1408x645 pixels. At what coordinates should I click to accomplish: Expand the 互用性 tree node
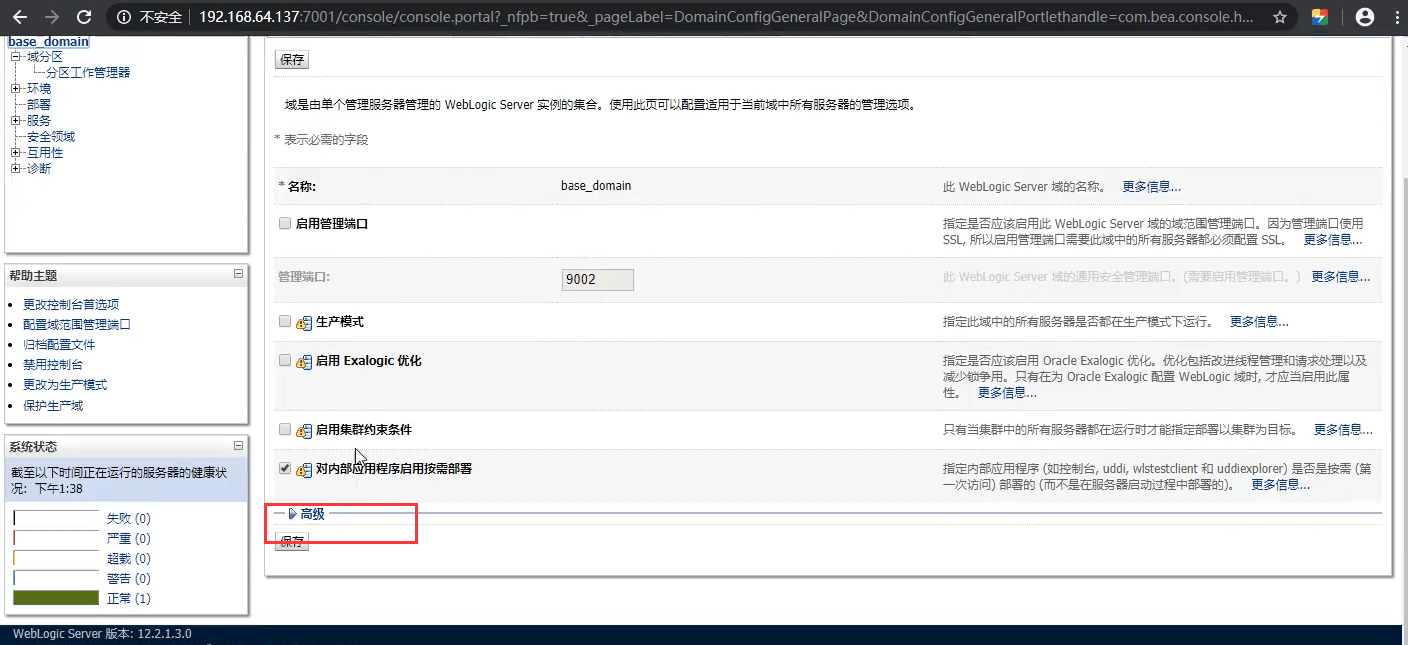(15, 153)
